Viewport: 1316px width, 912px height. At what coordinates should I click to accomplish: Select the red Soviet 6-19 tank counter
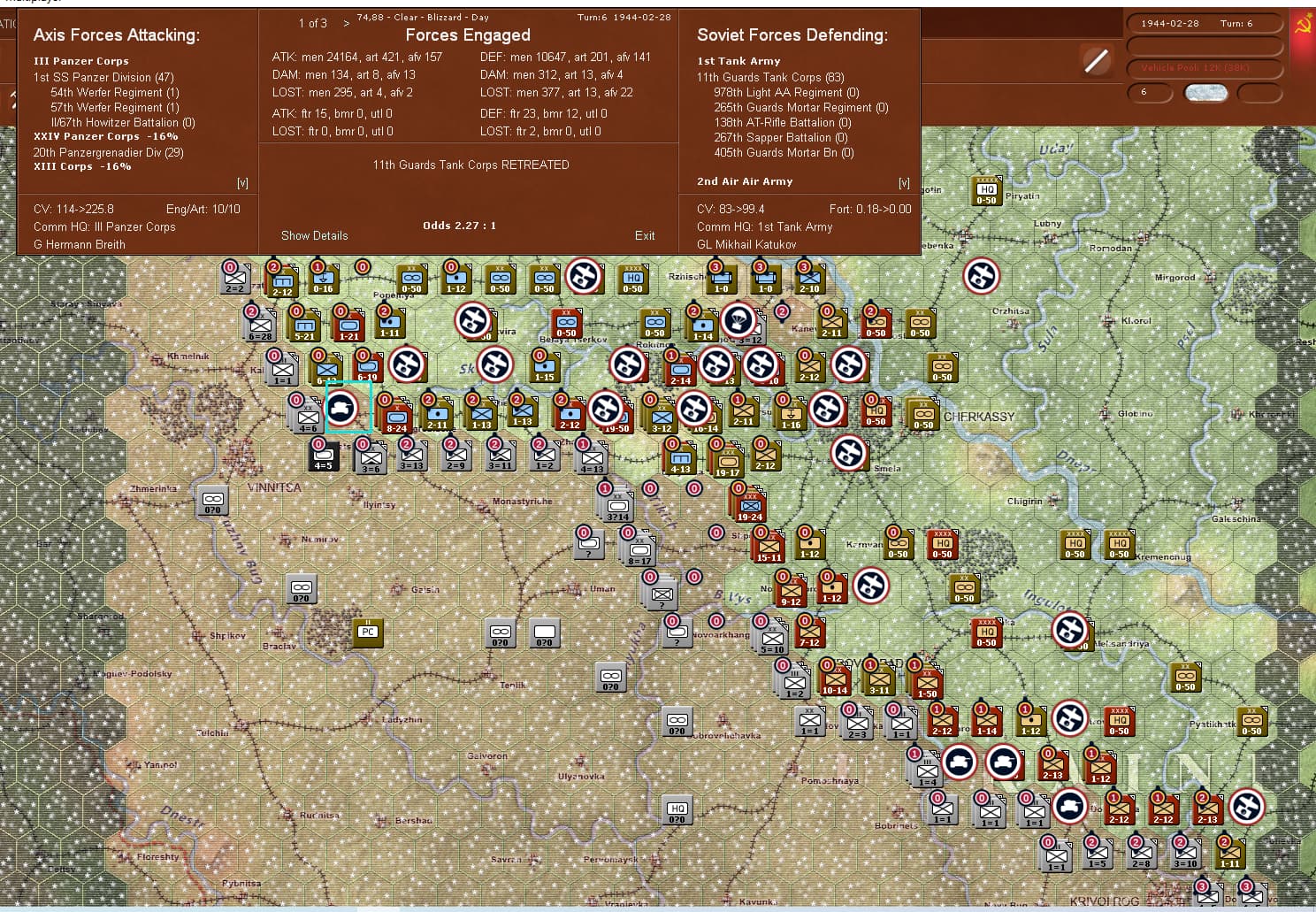[367, 366]
